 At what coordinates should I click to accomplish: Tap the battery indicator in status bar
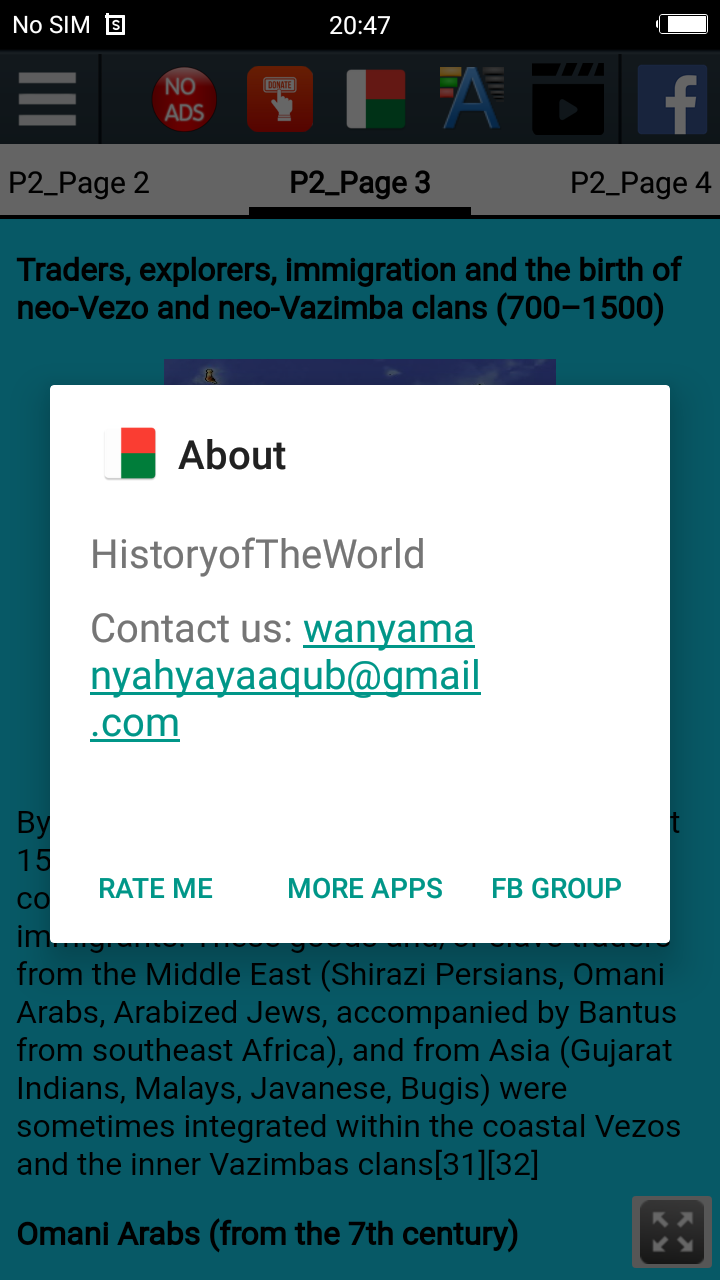point(682,24)
